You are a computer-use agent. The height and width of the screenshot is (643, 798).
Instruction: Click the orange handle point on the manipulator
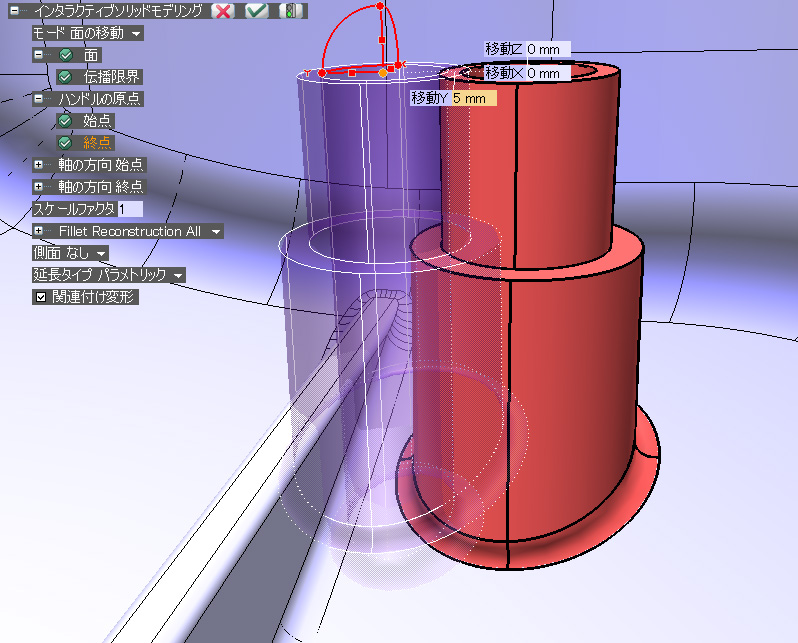tap(383, 73)
